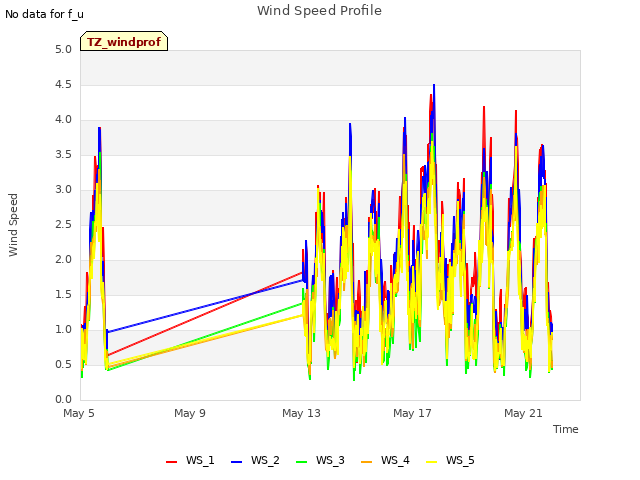Click the 4.0 y-axis tick label

point(64,120)
